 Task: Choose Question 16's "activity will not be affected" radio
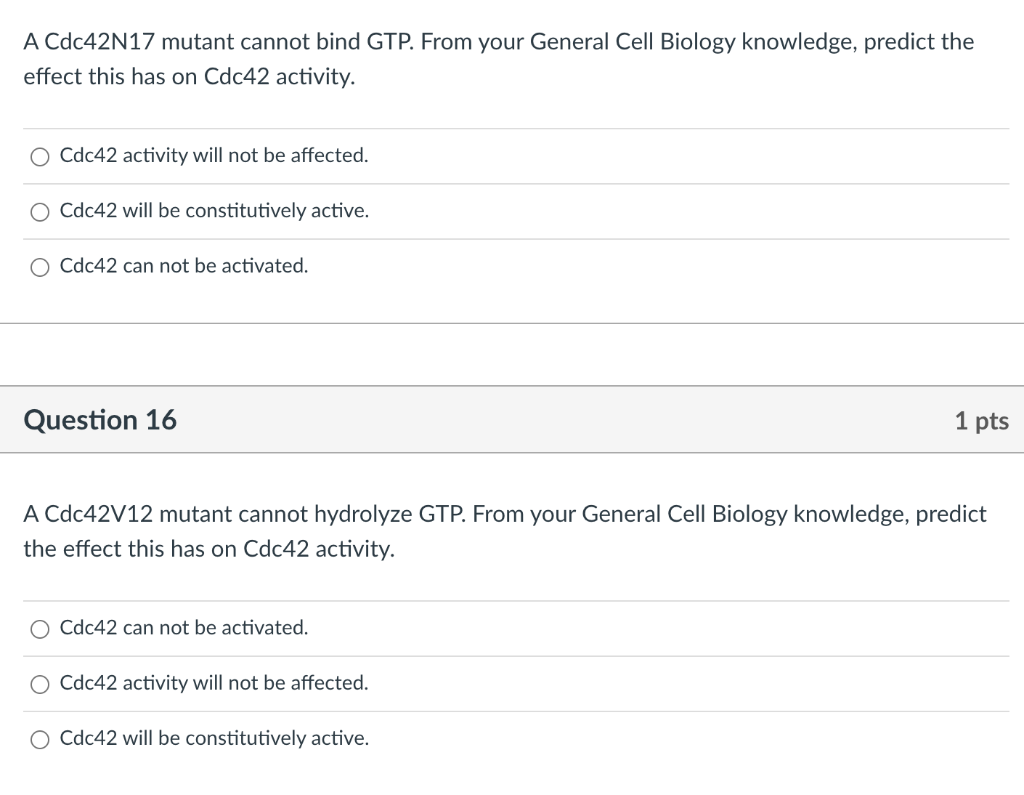pyautogui.click(x=40, y=684)
